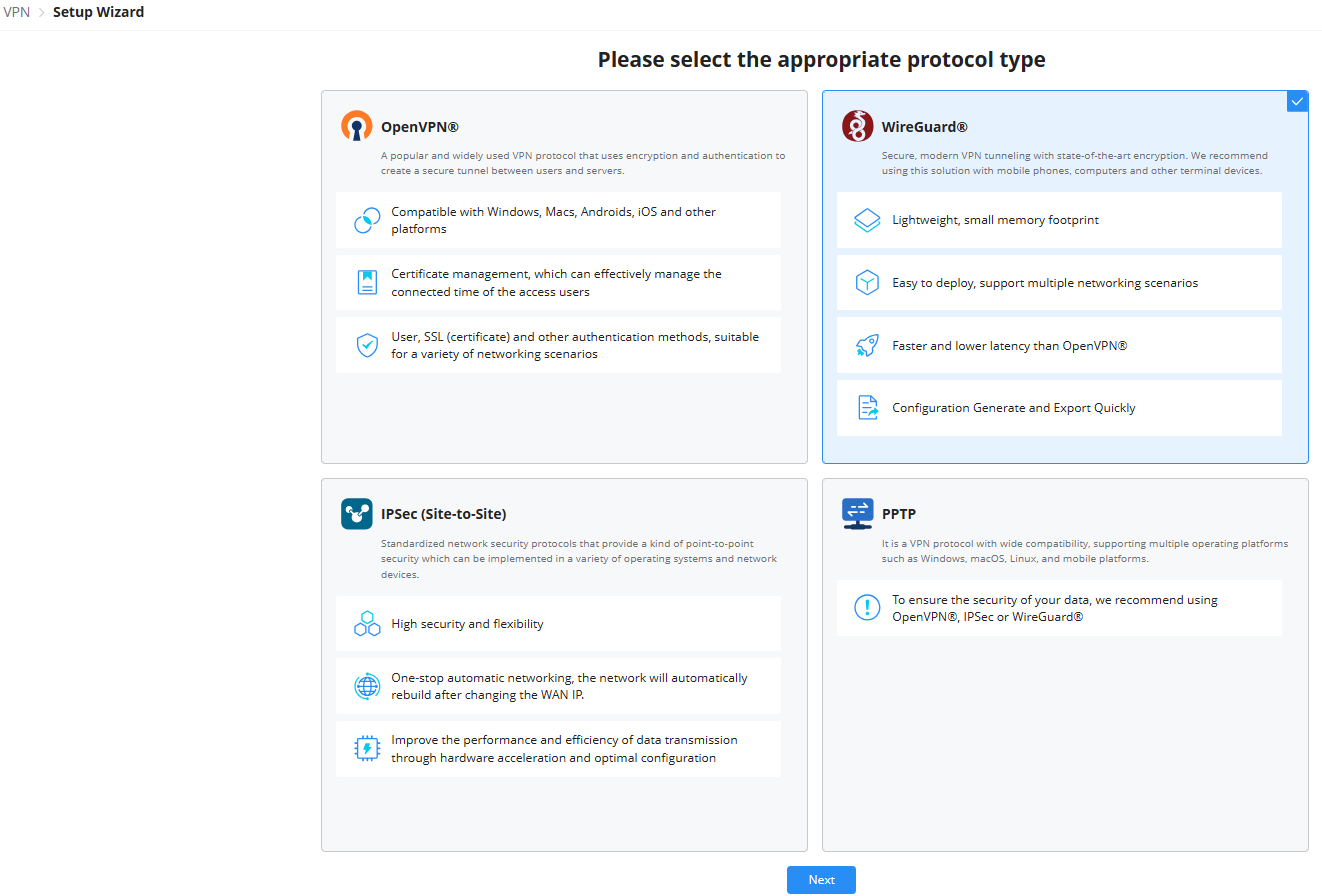1322x896 pixels.
Task: Toggle the WireGuard selected checkmark corner
Action: coord(1297,101)
